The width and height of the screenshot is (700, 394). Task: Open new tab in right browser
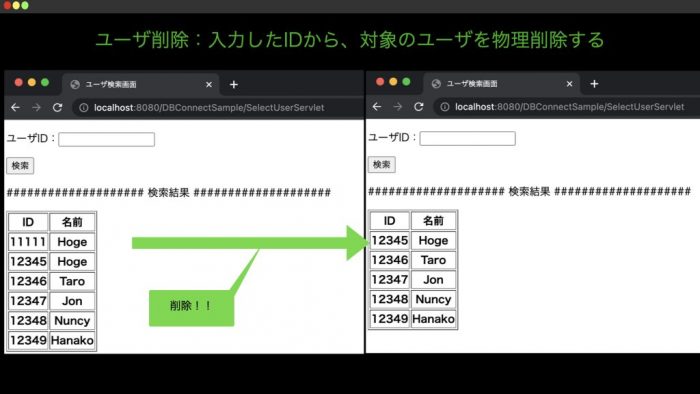click(x=594, y=83)
